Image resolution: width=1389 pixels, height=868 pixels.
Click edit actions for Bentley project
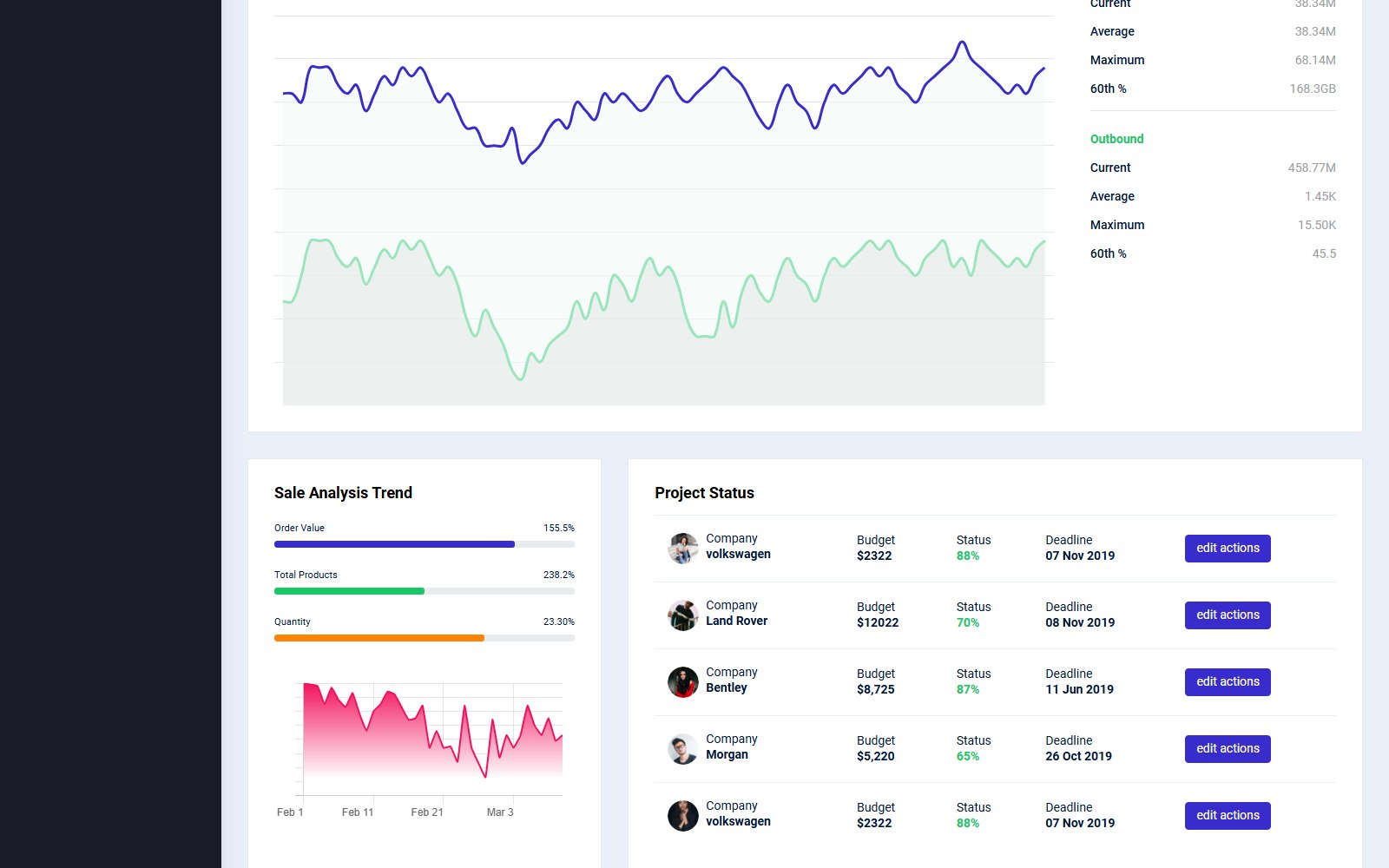pos(1228,682)
